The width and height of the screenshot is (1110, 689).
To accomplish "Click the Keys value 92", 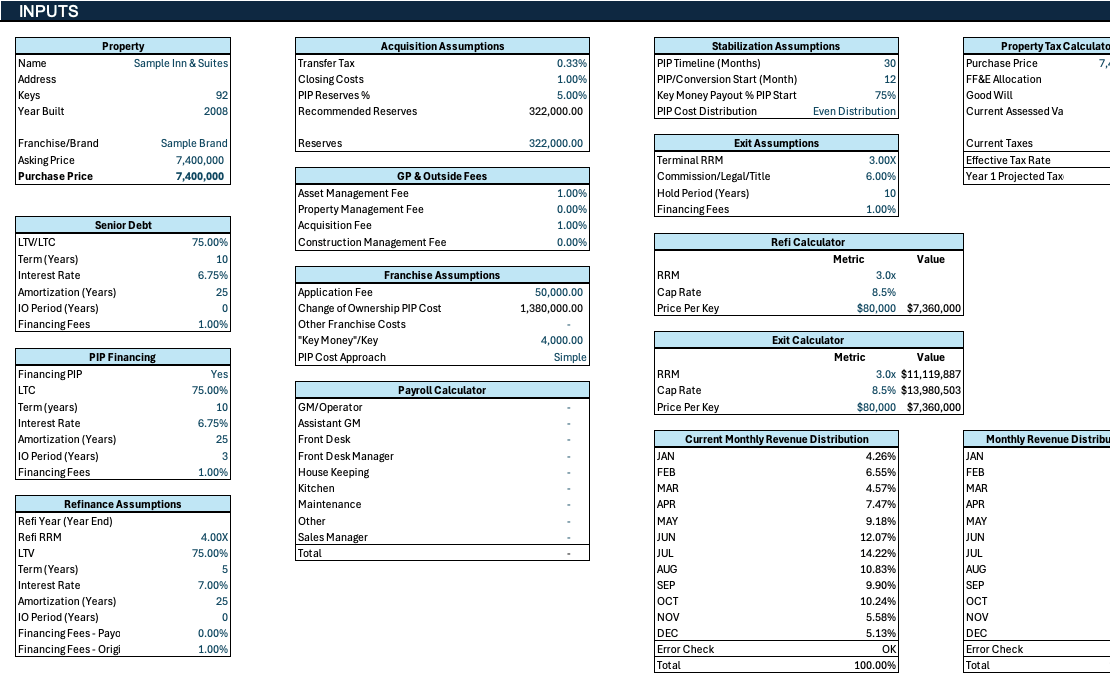I will coord(222,95).
